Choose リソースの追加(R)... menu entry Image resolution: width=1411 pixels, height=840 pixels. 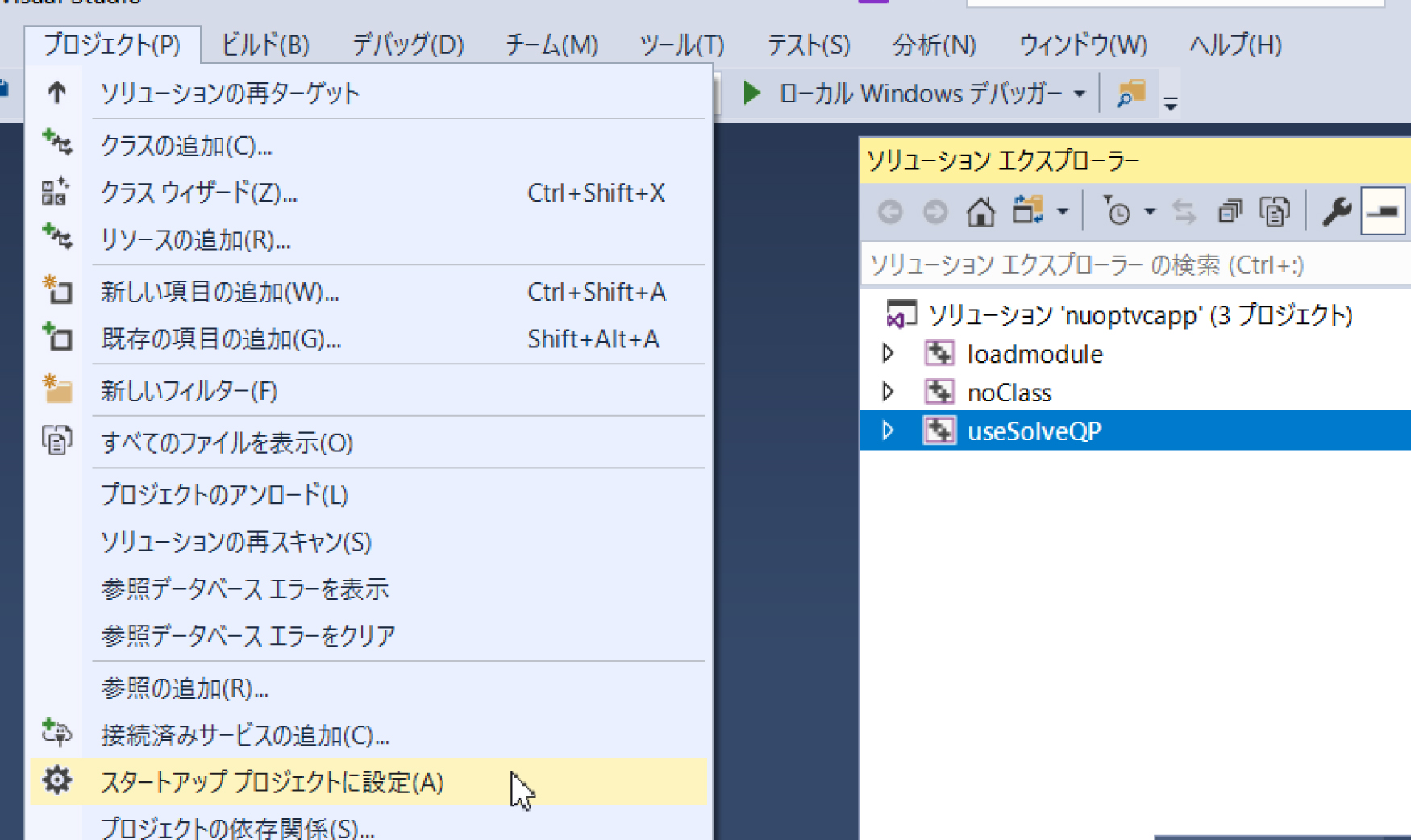368,239
